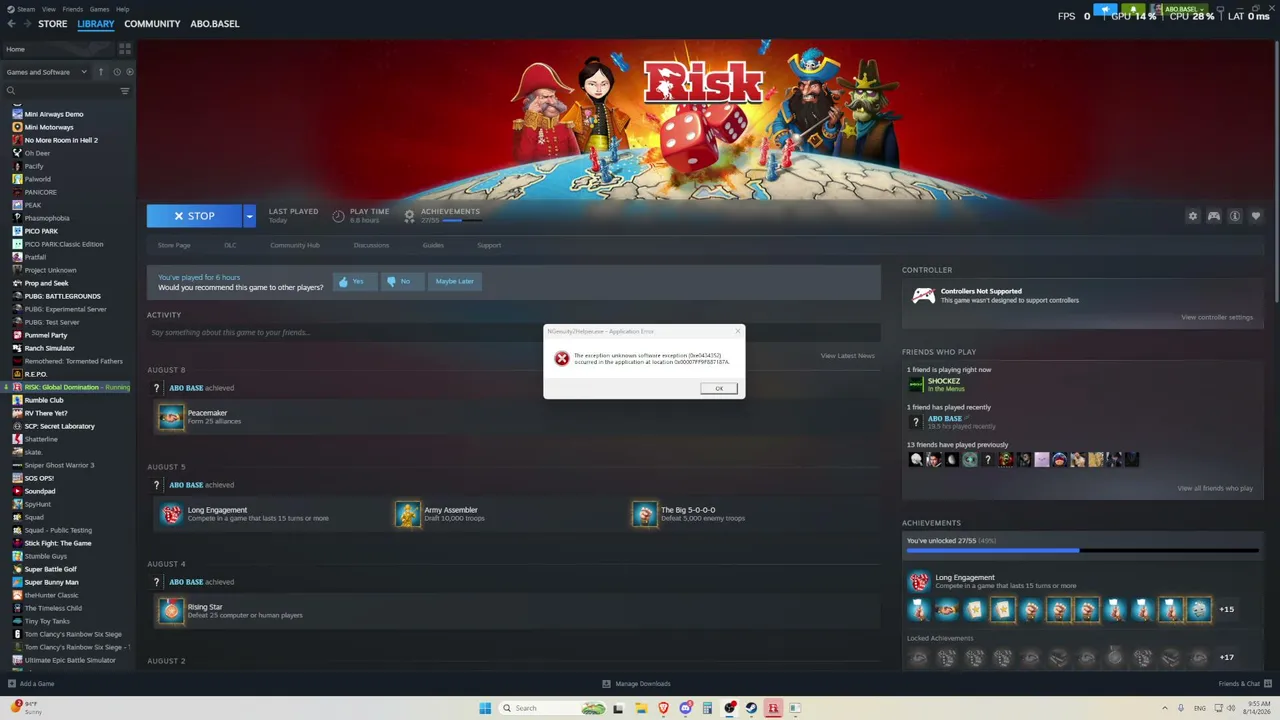
Task: Click the achievements progress bar
Action: pos(1082,550)
